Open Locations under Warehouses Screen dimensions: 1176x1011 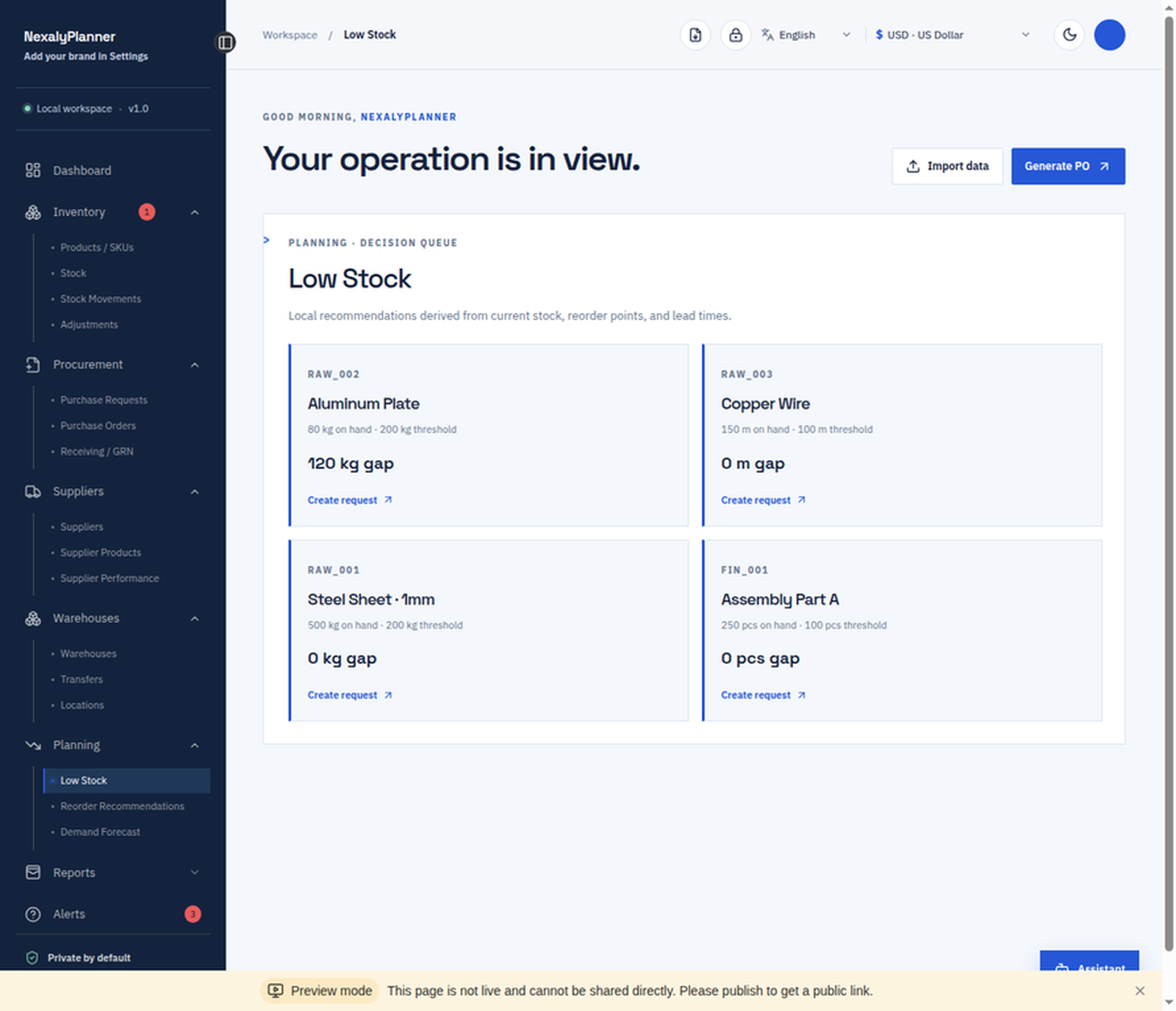click(82, 705)
